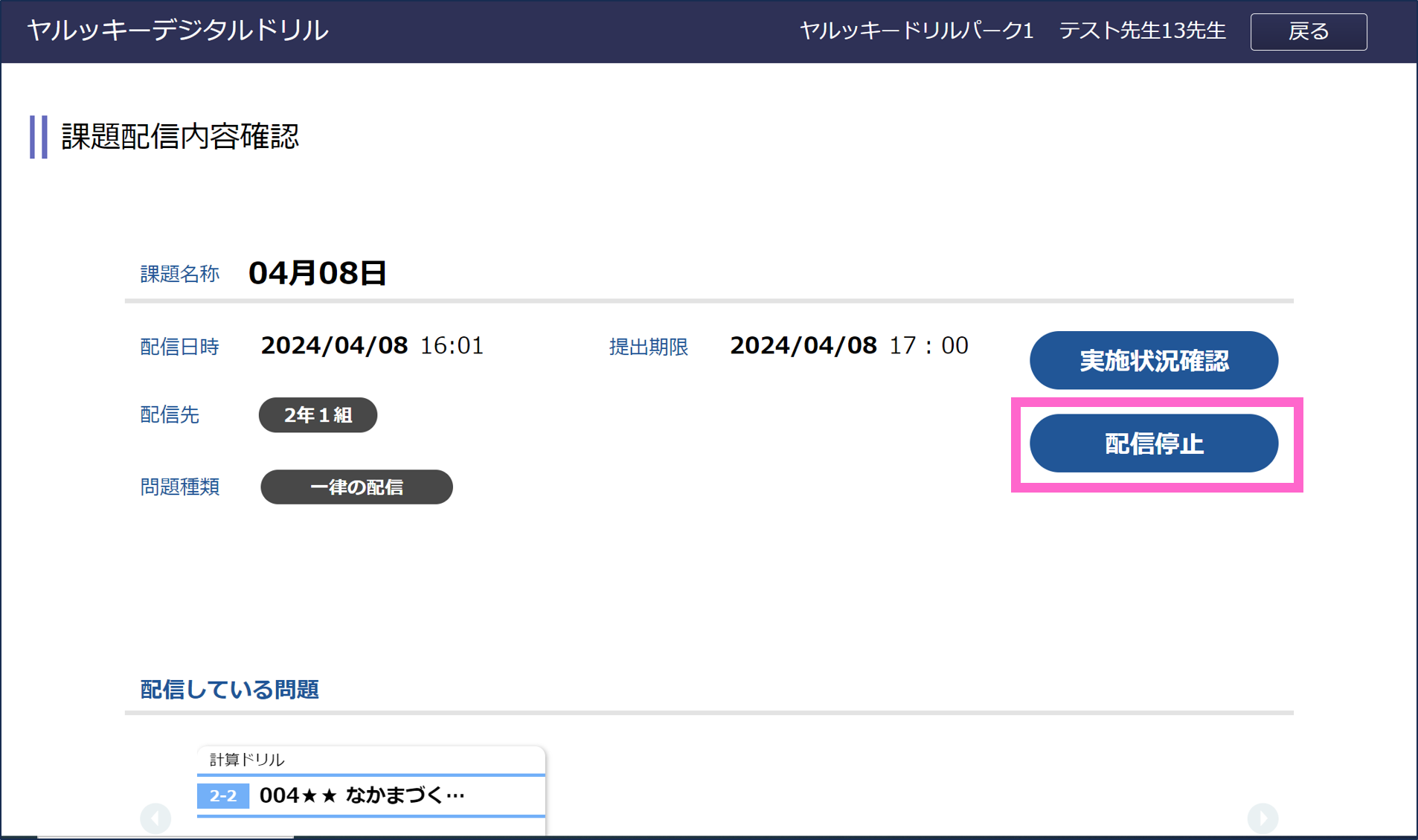The image size is (1418, 840).
Task: Click the 問題種類 label
Action: pyautogui.click(x=179, y=487)
